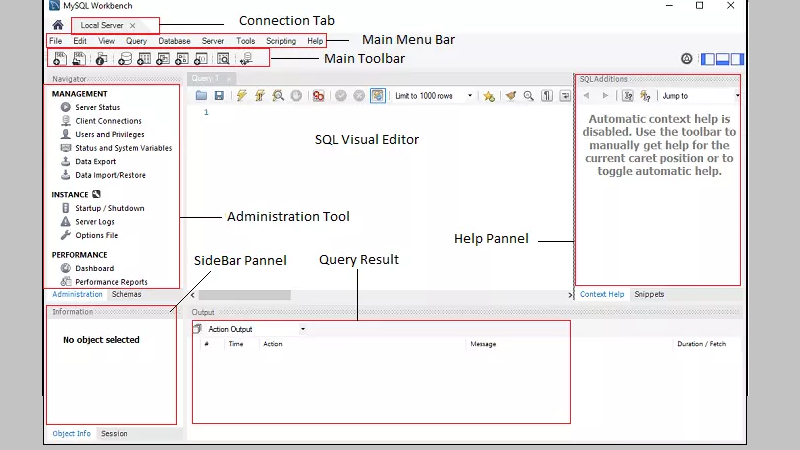The image size is (800, 450).
Task: Show the find panel magnifier icon
Action: (x=529, y=95)
